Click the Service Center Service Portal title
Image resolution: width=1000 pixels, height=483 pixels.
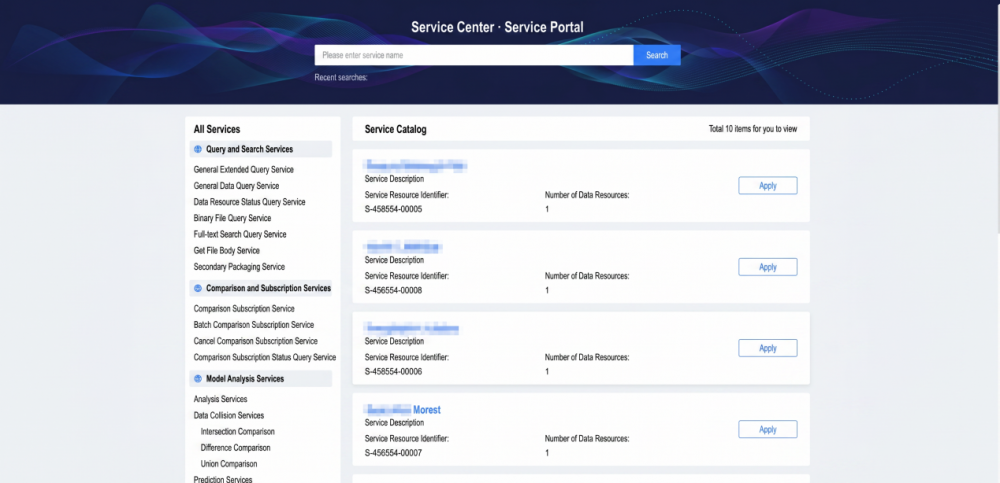coord(497,27)
